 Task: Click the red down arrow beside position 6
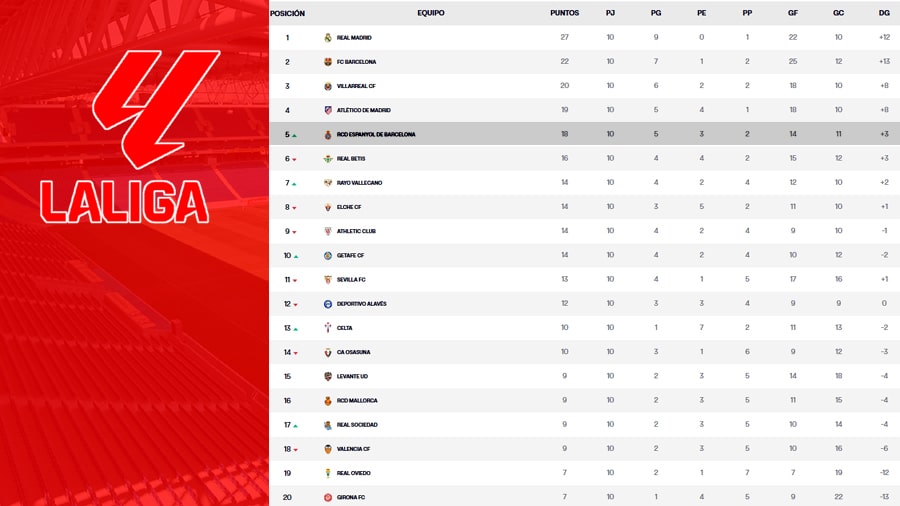(x=294, y=159)
